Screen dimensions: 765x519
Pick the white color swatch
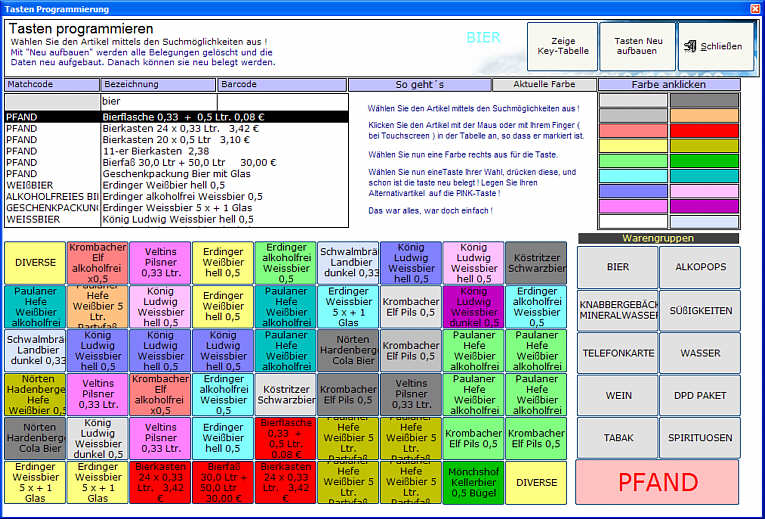click(x=633, y=221)
